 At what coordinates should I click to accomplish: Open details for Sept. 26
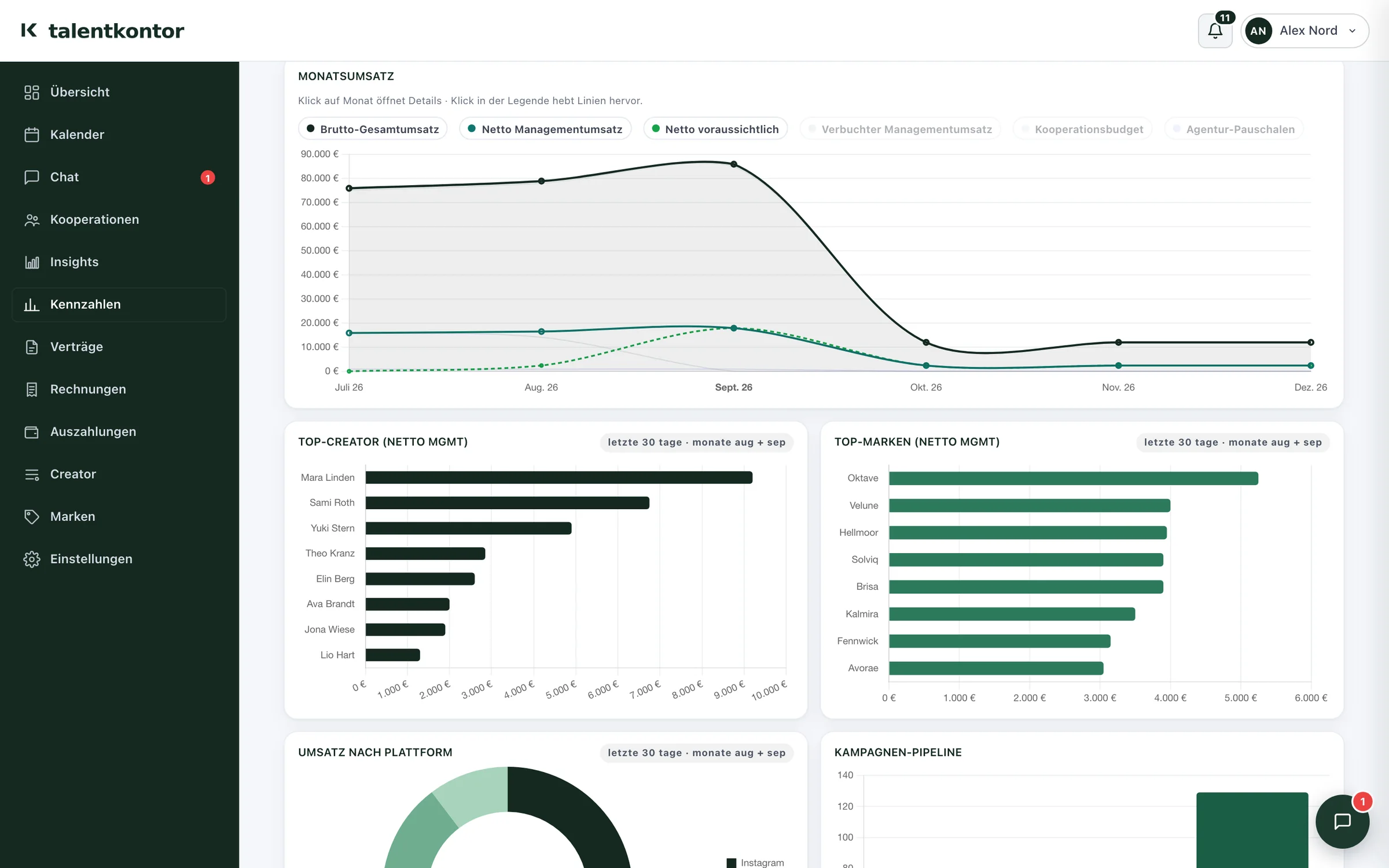[x=734, y=387]
